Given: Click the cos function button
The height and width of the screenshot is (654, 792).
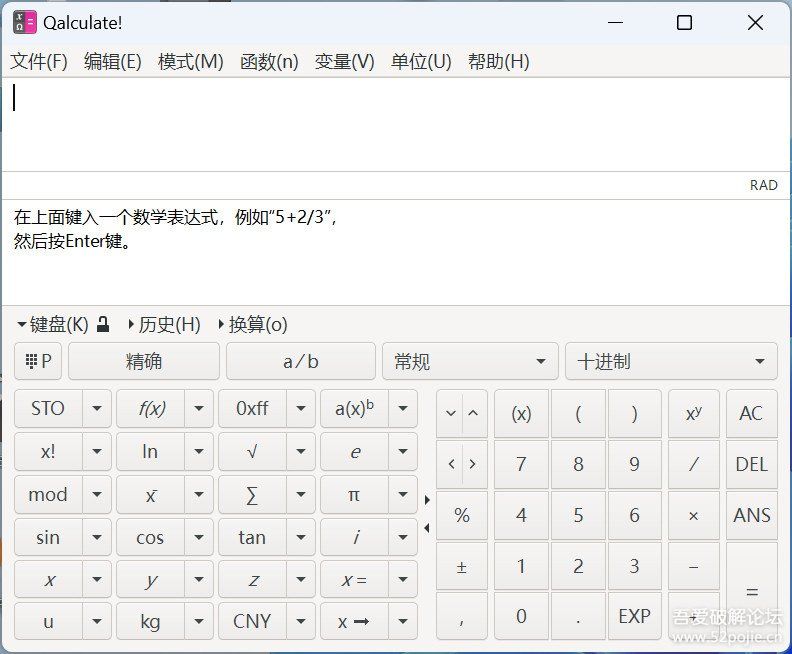Looking at the screenshot, I should pos(150,537).
